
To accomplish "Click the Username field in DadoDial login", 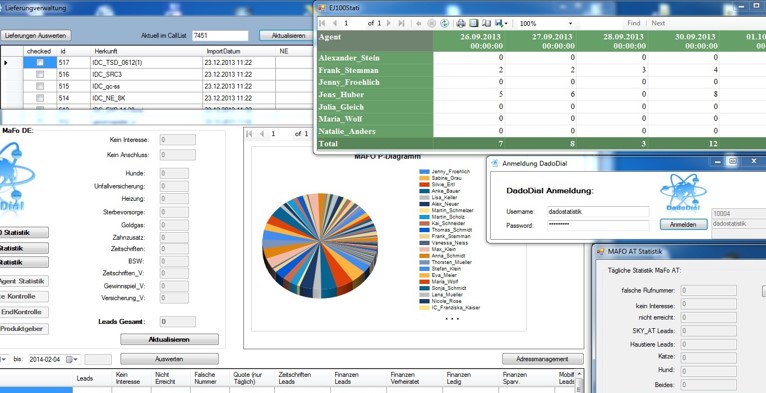I will (x=597, y=212).
